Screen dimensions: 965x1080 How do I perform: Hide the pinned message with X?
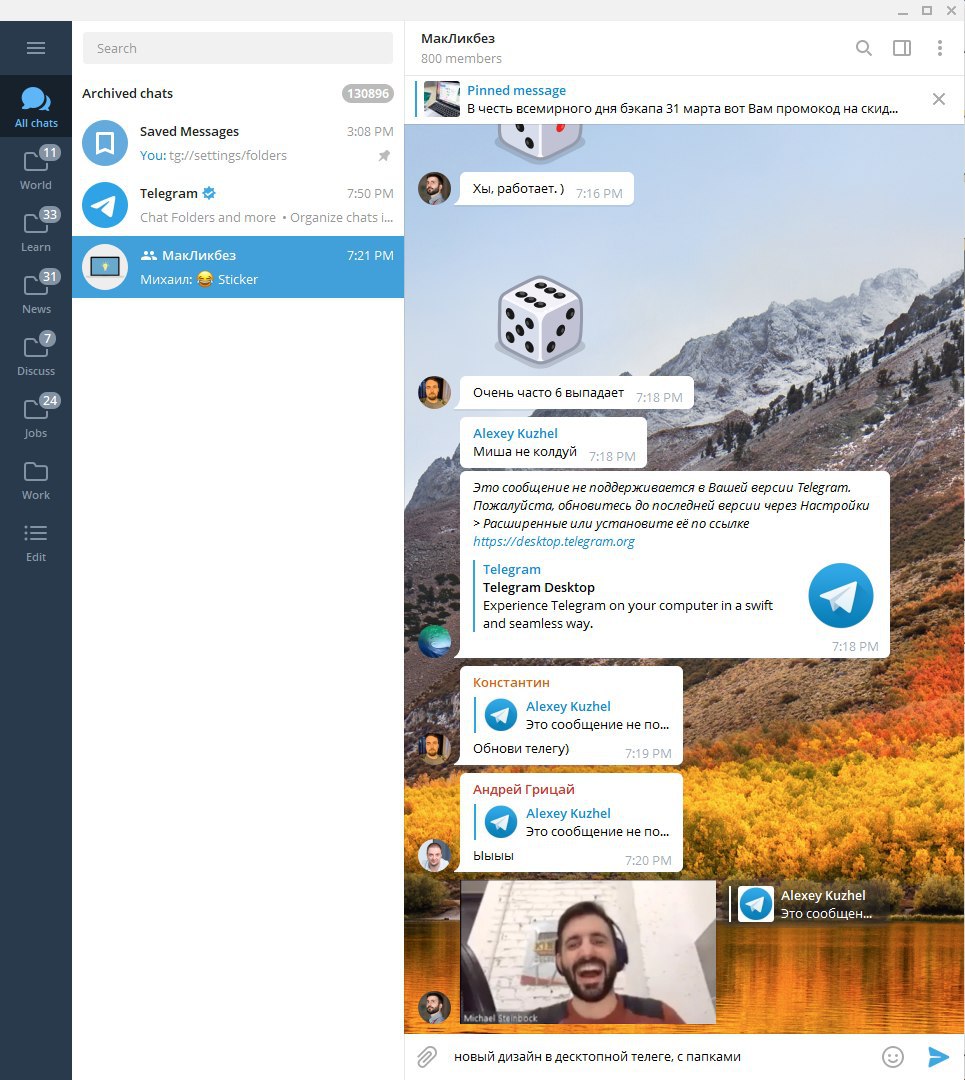pos(938,99)
